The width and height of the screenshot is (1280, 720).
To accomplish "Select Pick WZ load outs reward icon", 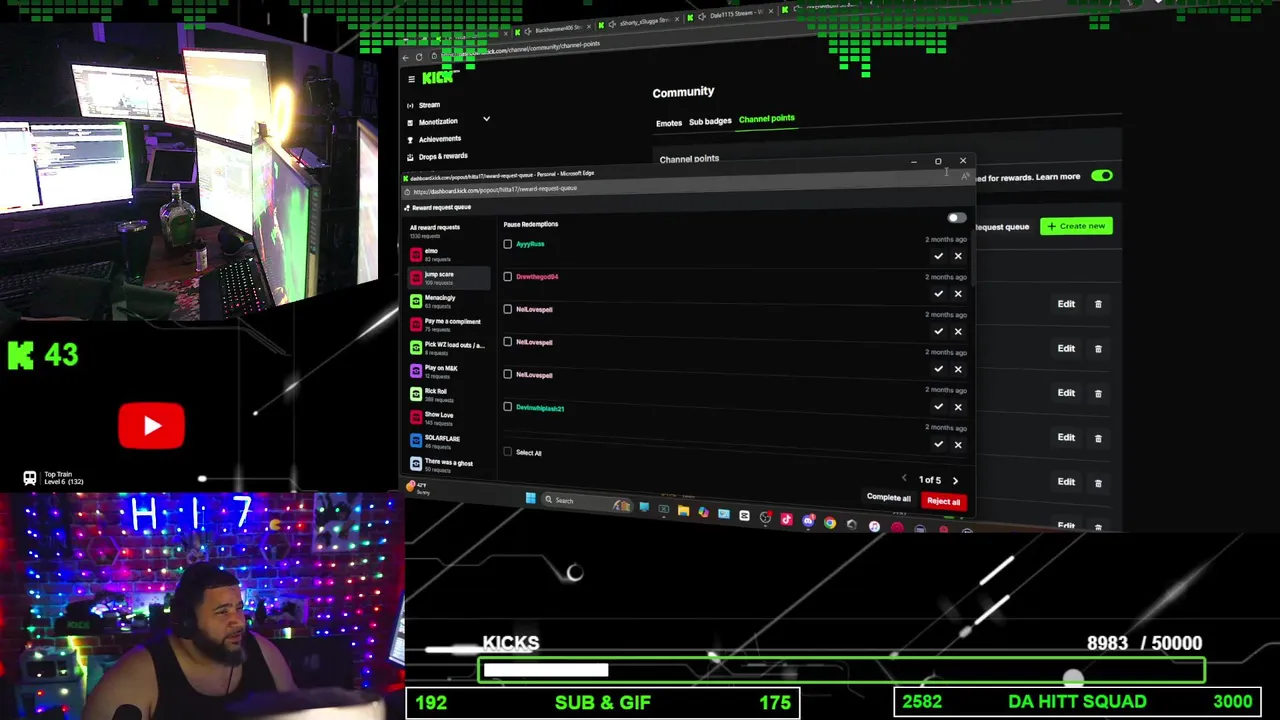I will pyautogui.click(x=416, y=347).
